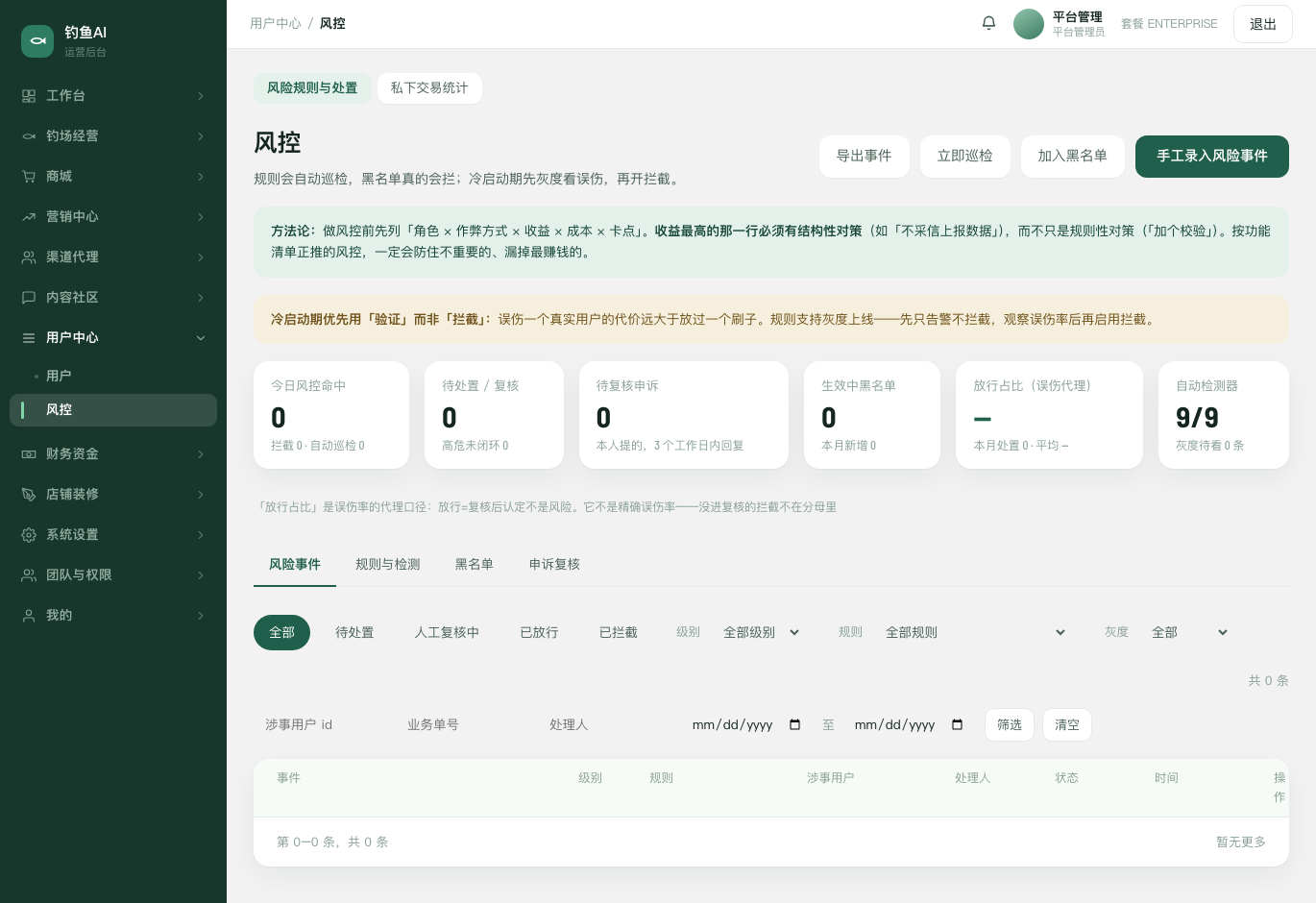Click the 内容社区 chat bubble icon
The width and height of the screenshot is (1316, 903).
point(29,298)
